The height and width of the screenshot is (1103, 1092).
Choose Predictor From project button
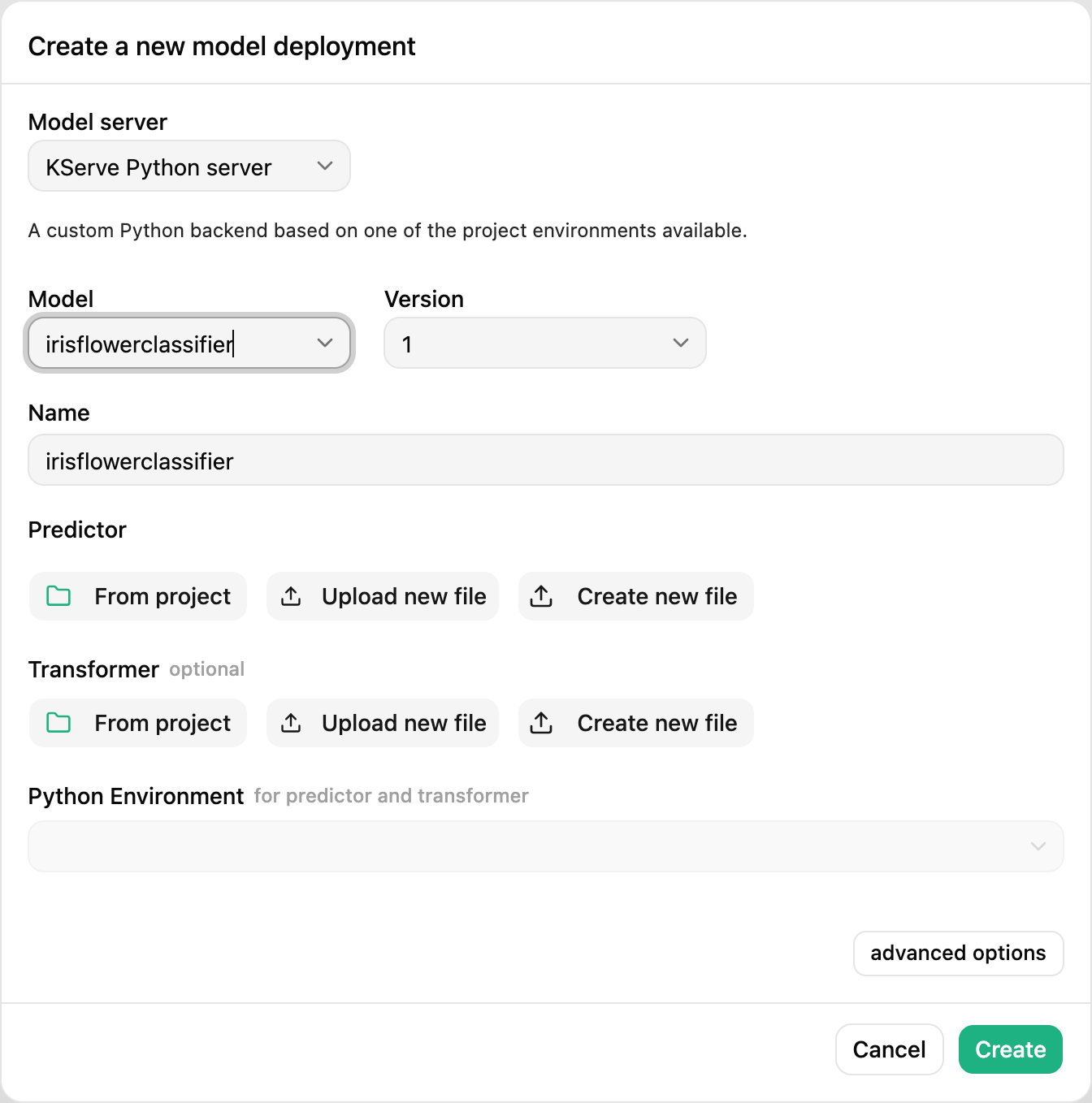138,596
